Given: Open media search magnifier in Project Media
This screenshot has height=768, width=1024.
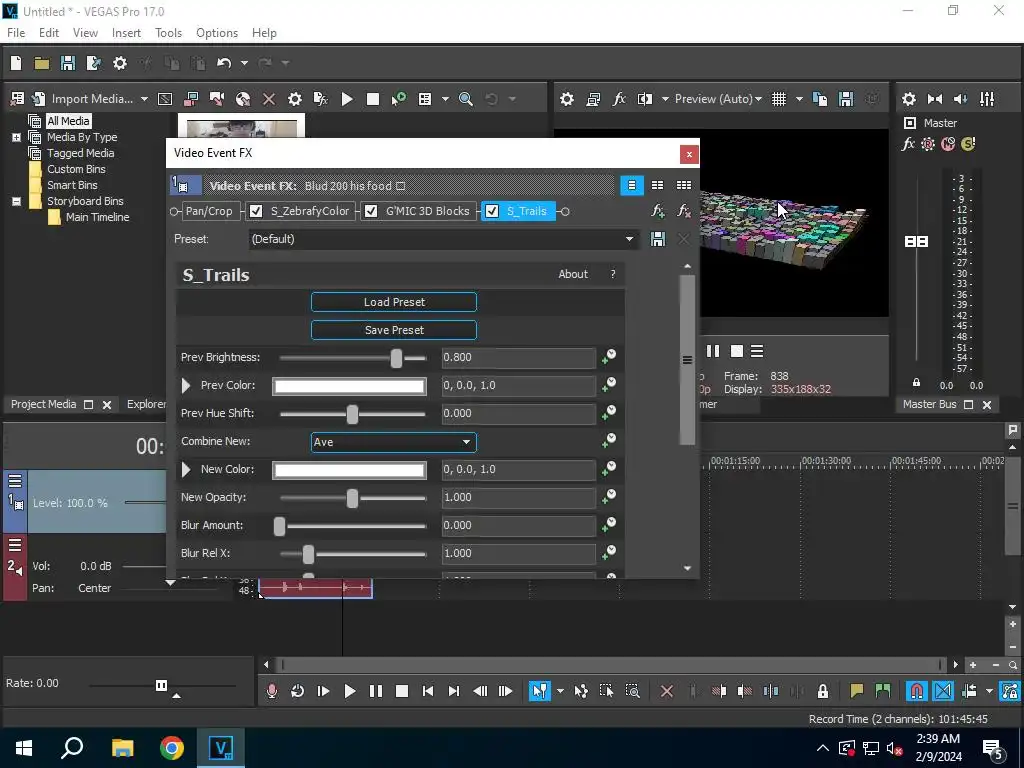Looking at the screenshot, I should [466, 99].
